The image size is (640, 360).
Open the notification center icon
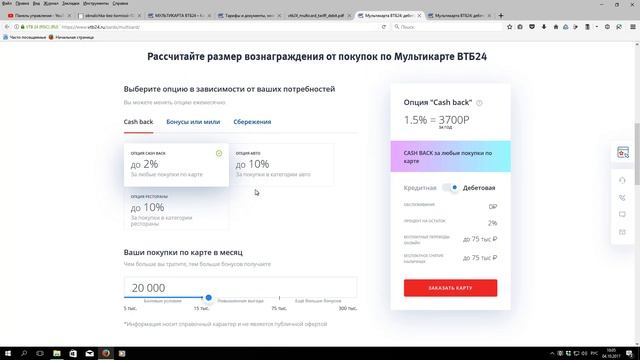pyautogui.click(x=629, y=353)
